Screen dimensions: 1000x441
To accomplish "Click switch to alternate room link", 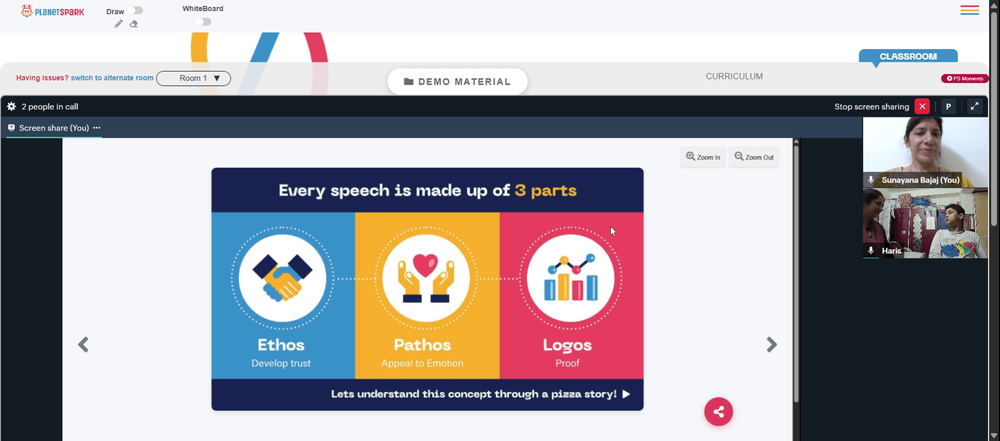I will pyautogui.click(x=112, y=78).
